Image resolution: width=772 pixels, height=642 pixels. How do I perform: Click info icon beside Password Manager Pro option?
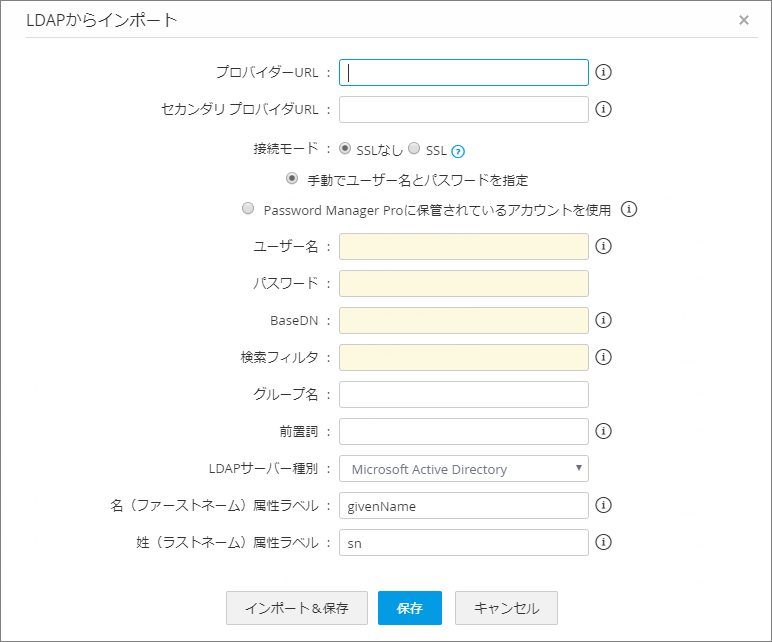click(629, 210)
